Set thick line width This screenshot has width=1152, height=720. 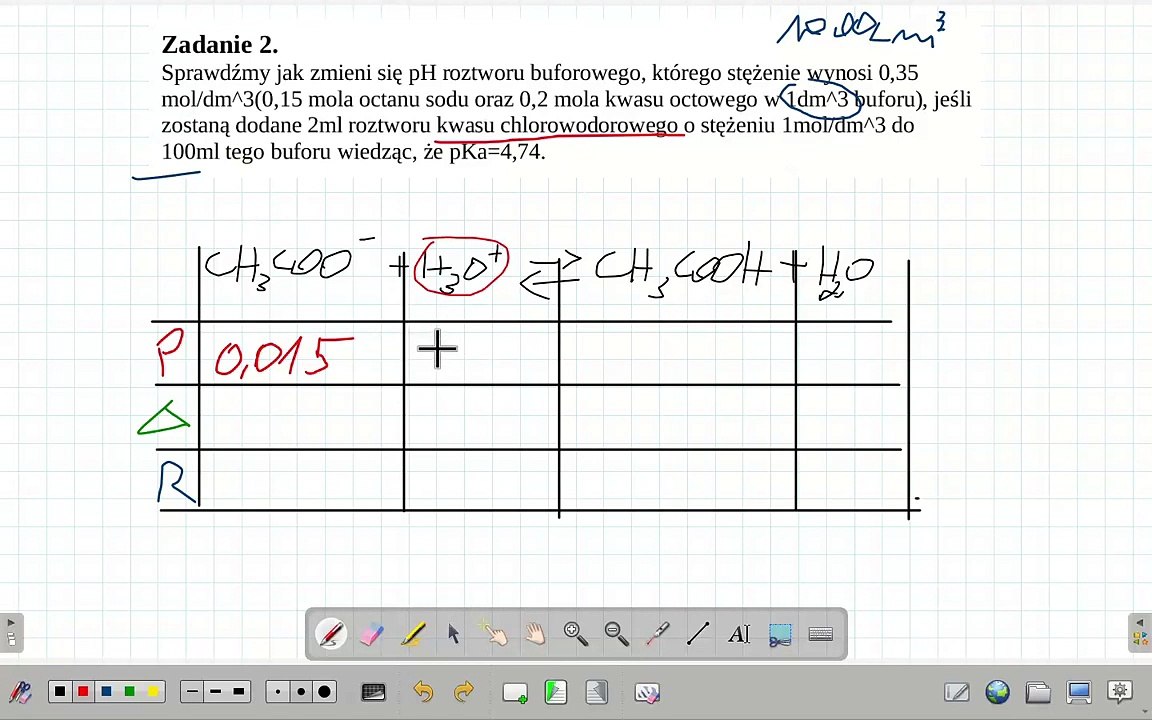pyautogui.click(x=239, y=691)
